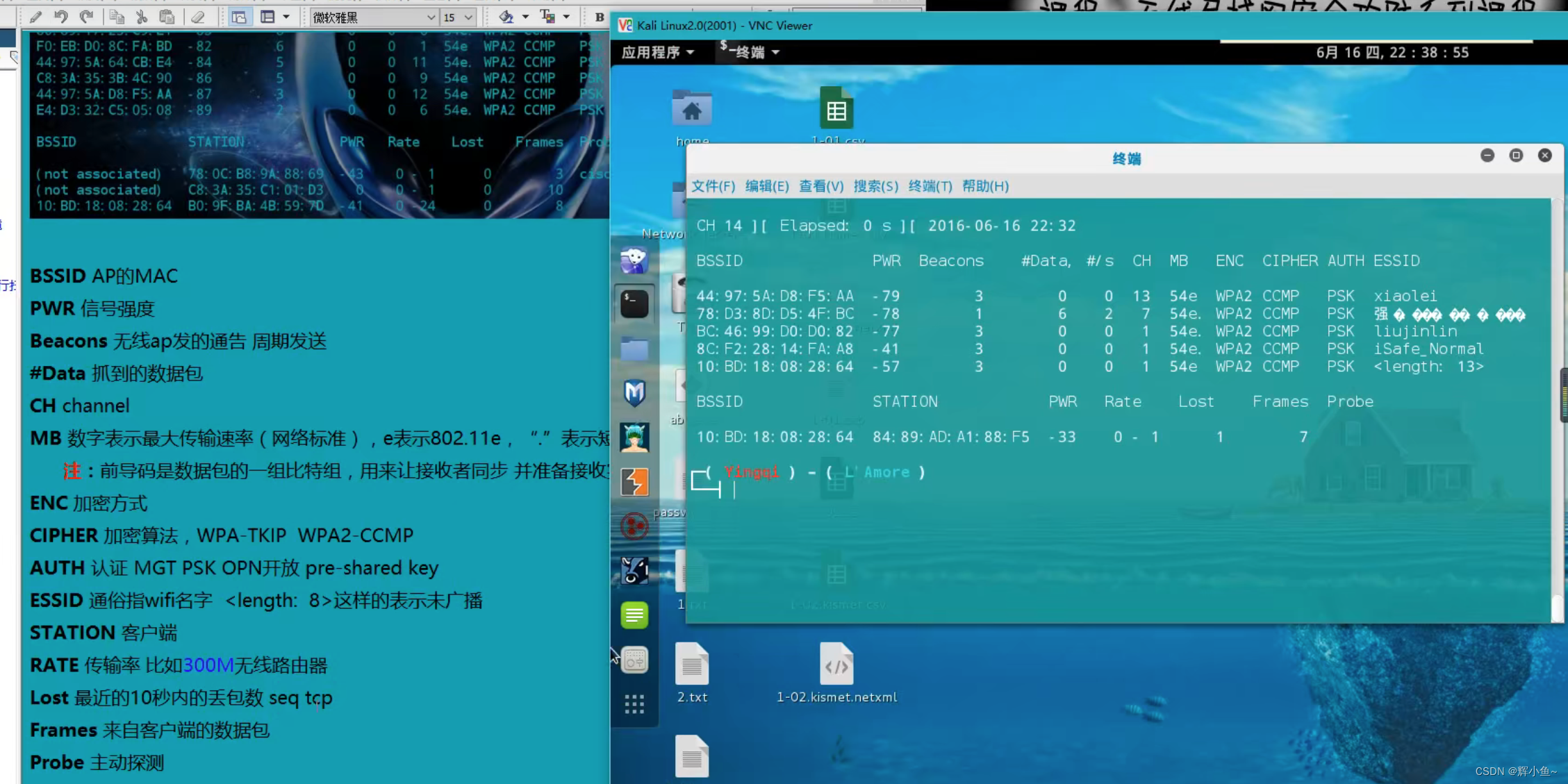The width and height of the screenshot is (1568, 784).
Task: Open the 编辑(E) menu in terminal
Action: click(767, 186)
